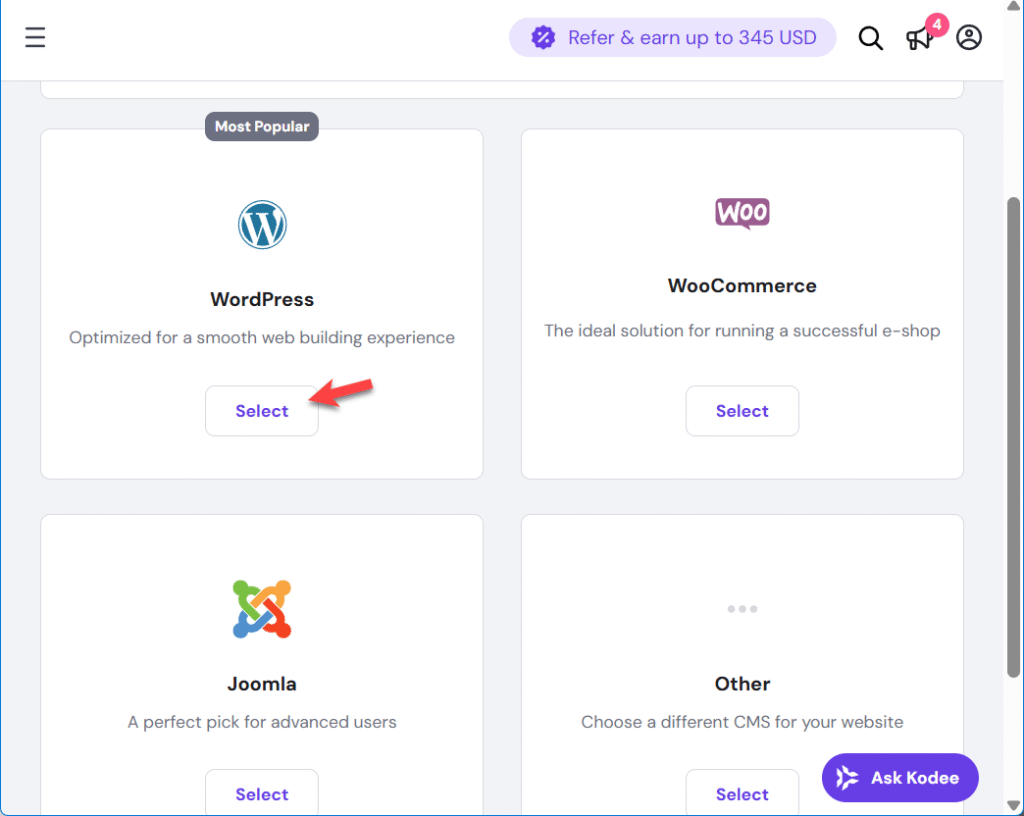Screen dimensions: 1024x816
Task: Click the Joomla logo icon
Action: [262, 608]
